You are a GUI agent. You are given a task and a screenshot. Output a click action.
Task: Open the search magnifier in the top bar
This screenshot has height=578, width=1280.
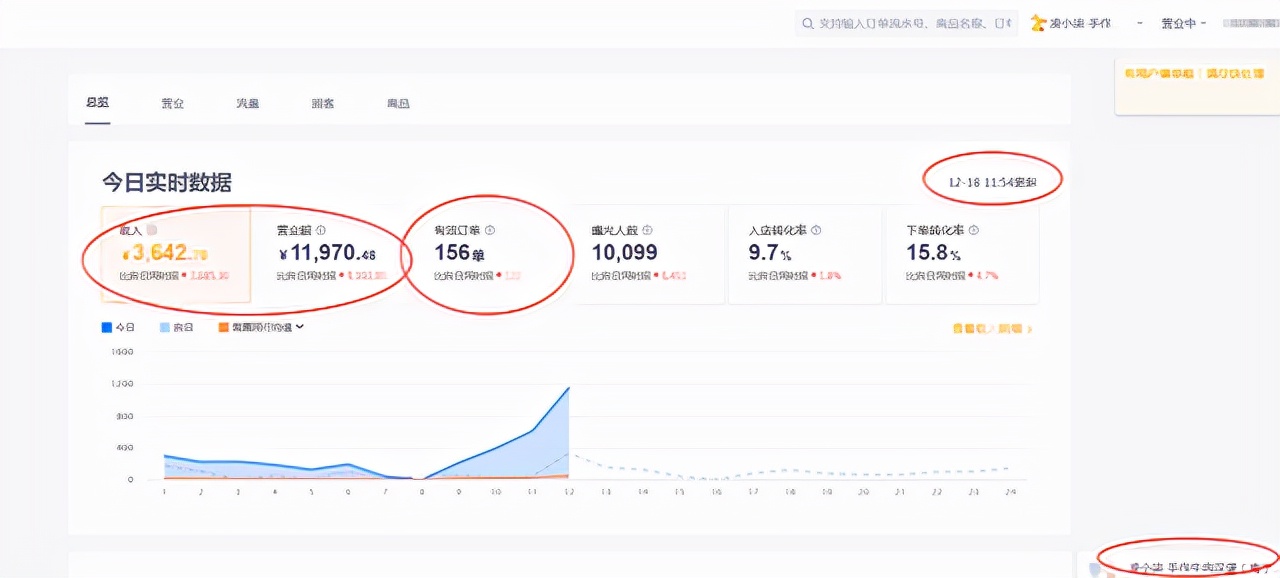click(810, 23)
